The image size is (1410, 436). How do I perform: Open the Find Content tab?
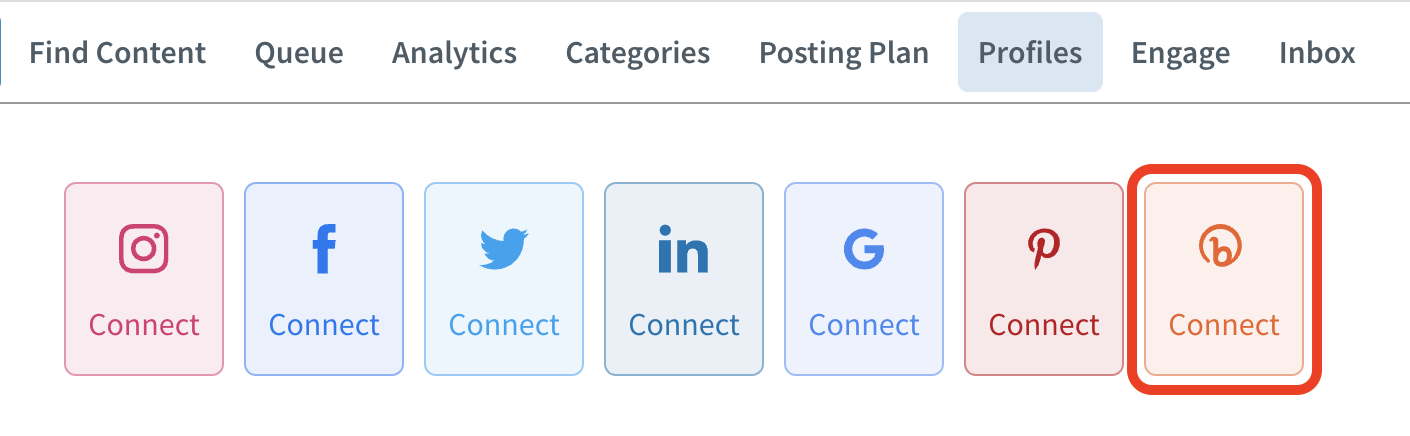pyautogui.click(x=117, y=52)
